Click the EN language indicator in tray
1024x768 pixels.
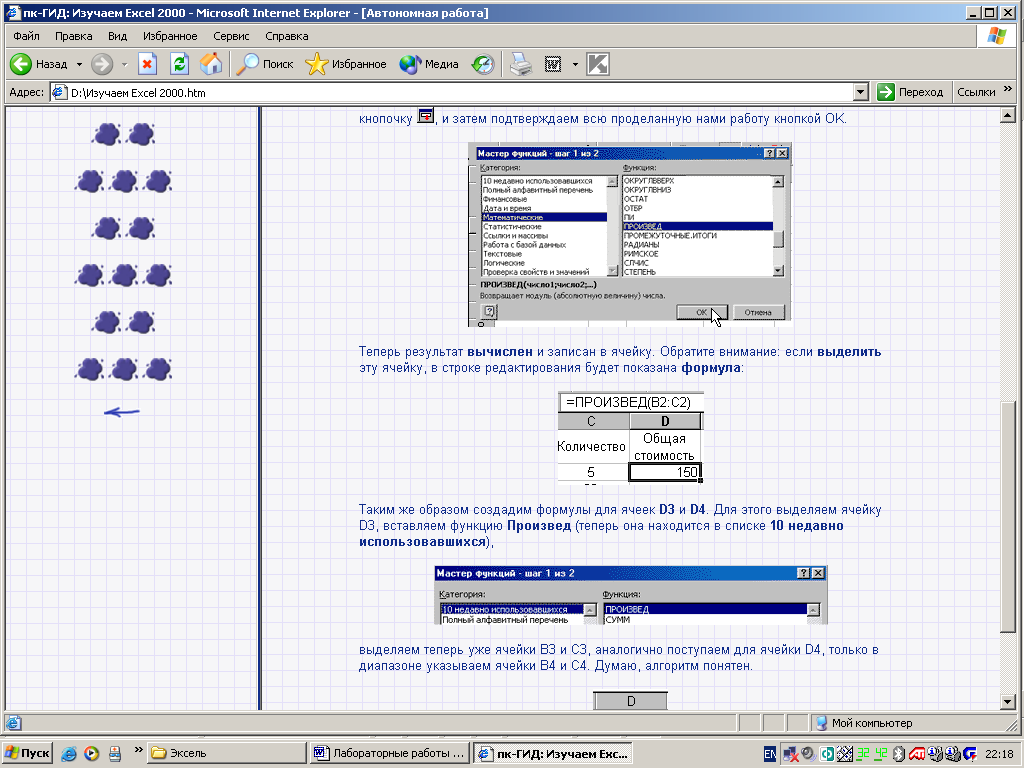[x=770, y=754]
